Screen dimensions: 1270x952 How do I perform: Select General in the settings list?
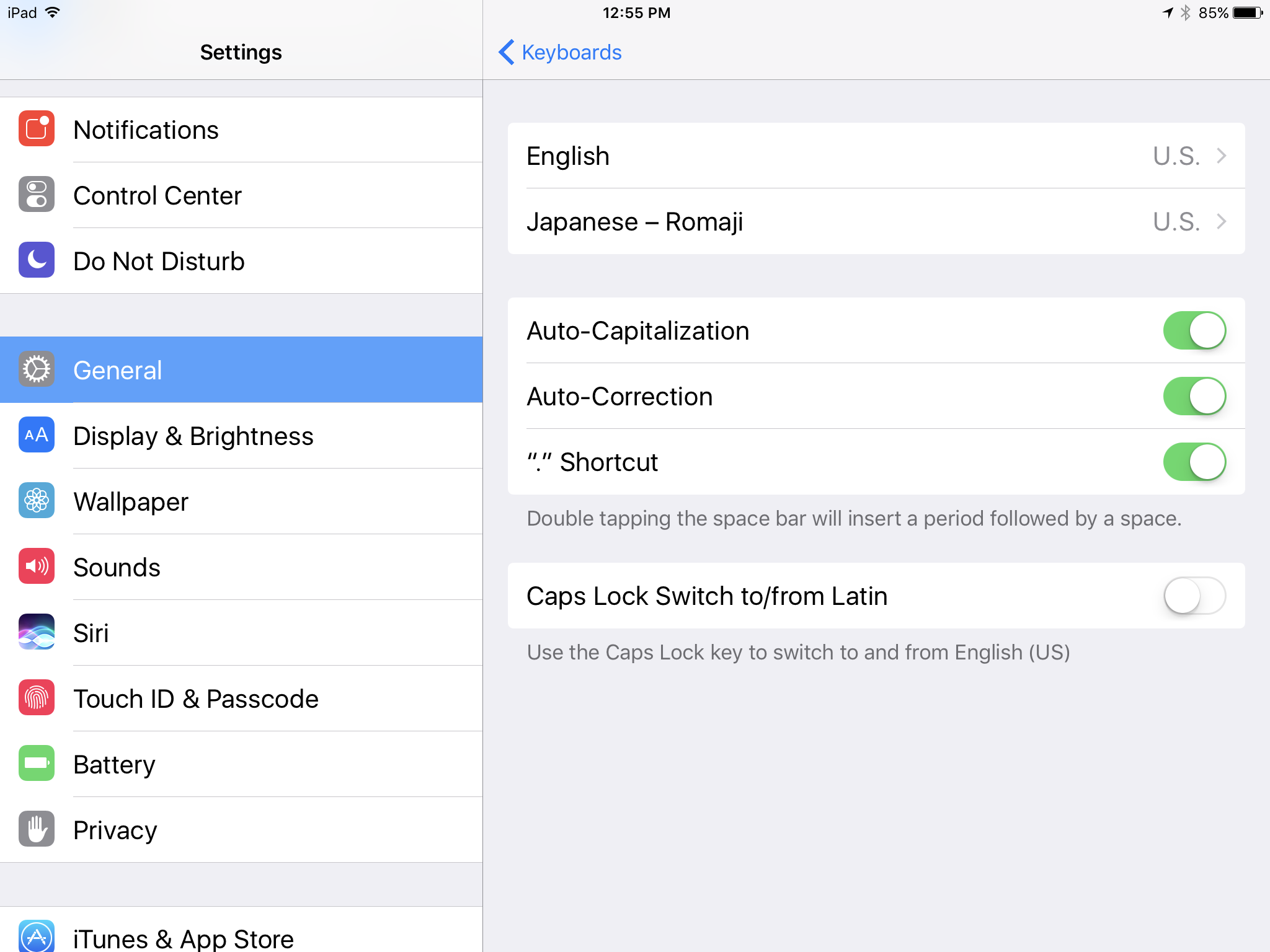(x=241, y=370)
